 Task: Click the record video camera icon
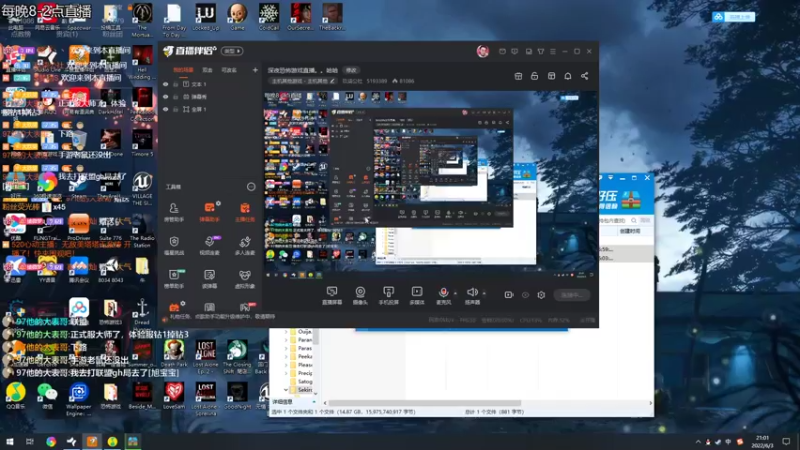point(509,295)
